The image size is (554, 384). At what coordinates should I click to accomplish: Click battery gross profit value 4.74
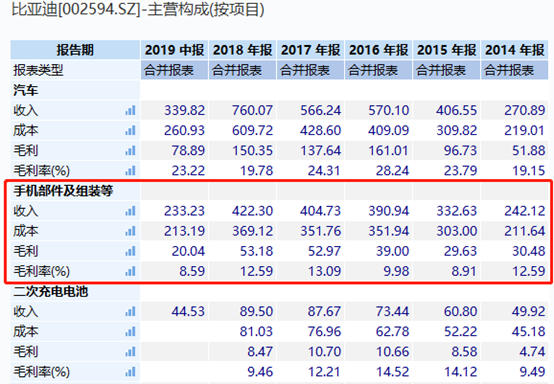[x=532, y=352]
